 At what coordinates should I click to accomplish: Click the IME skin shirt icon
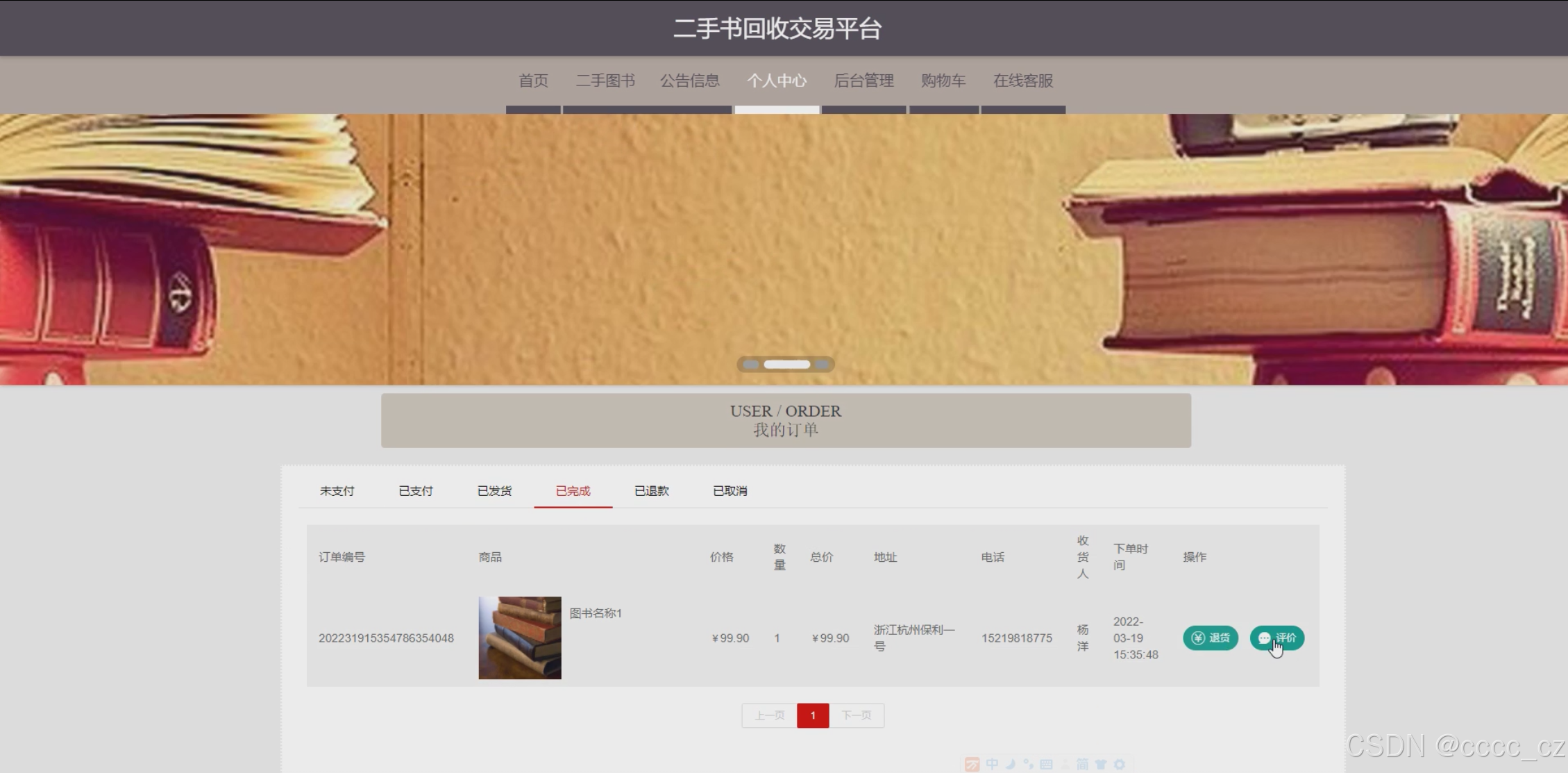click(x=1101, y=764)
